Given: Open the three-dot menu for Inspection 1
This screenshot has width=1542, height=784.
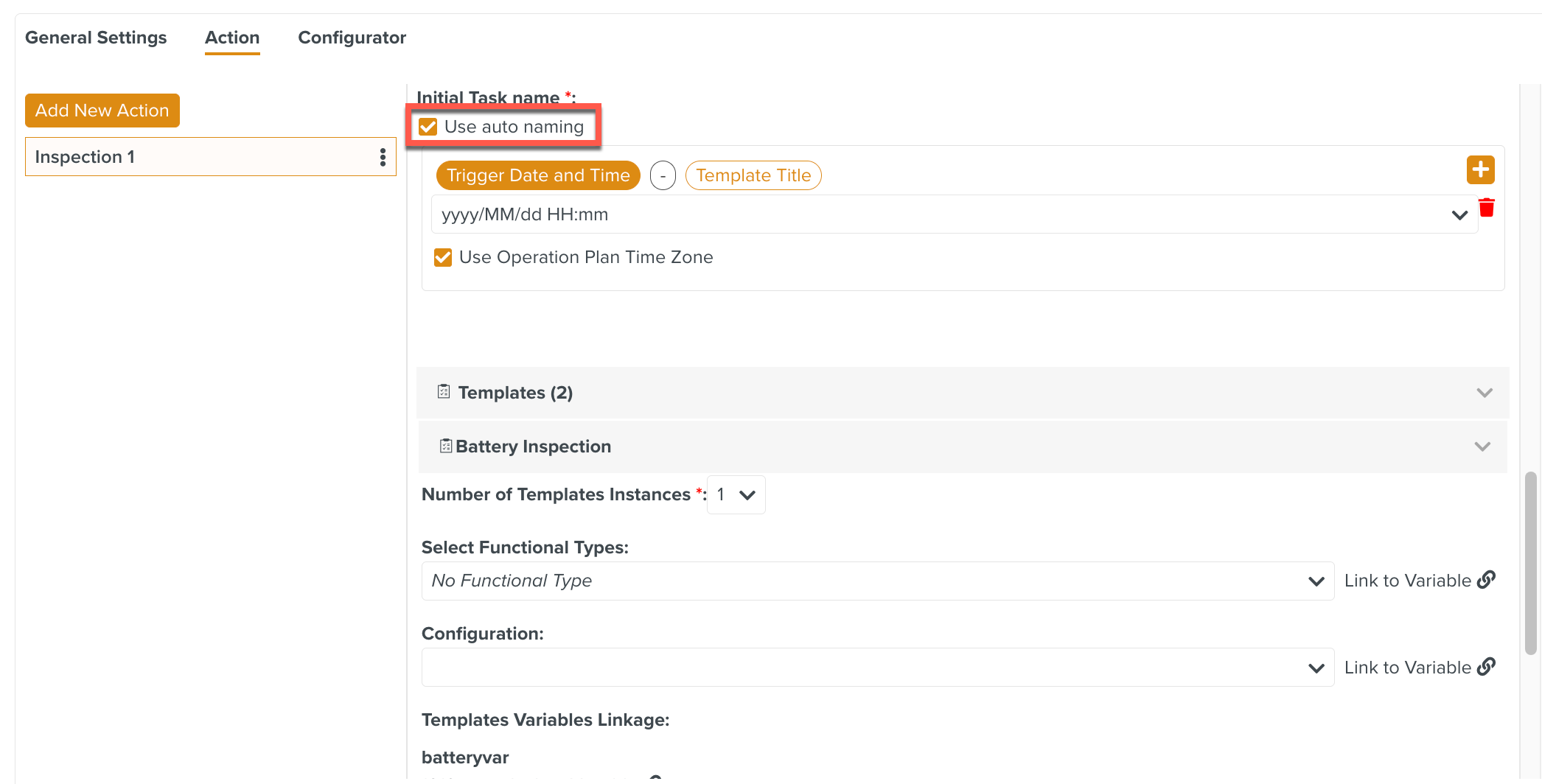Looking at the screenshot, I should point(383,157).
